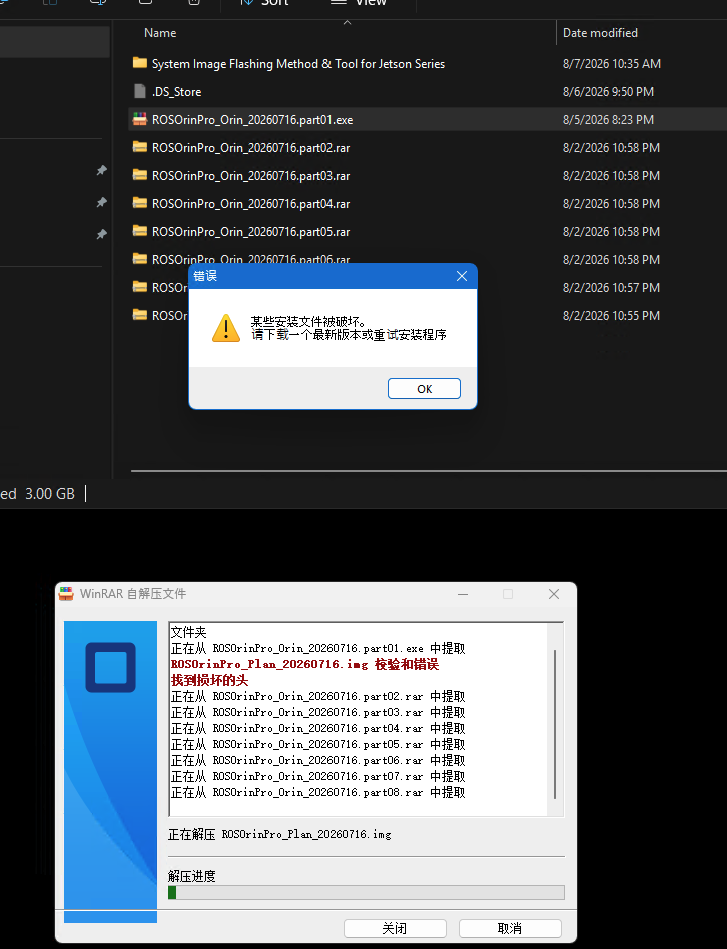Click the 取消 button in WinRAR window
The height and width of the screenshot is (949, 727).
[510, 928]
